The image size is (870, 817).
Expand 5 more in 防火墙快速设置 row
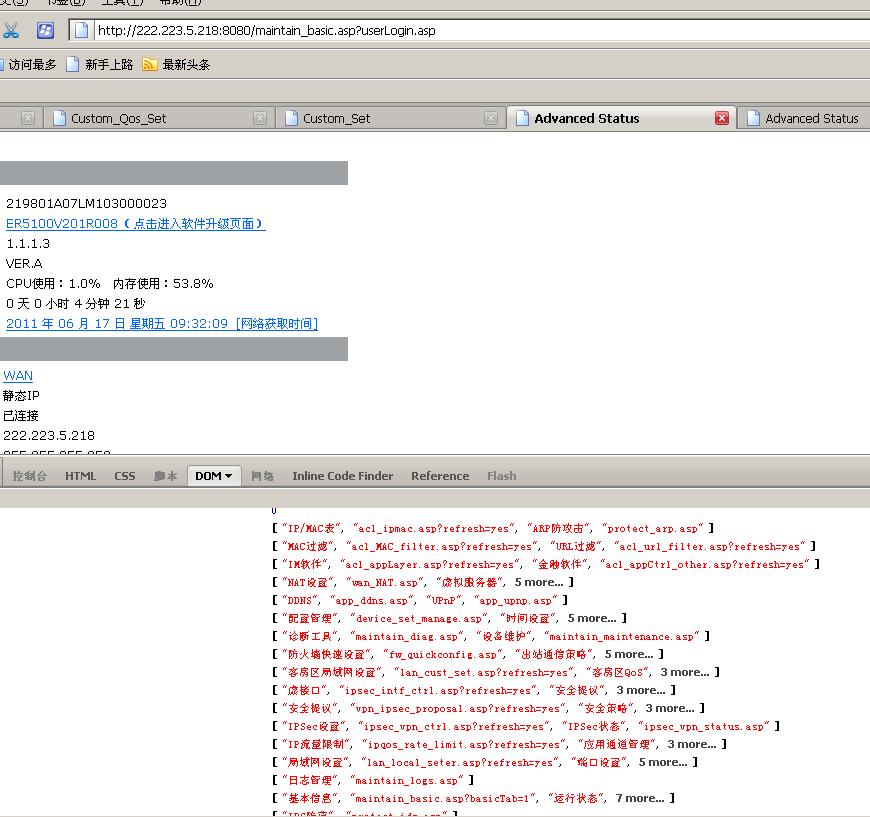click(x=629, y=654)
